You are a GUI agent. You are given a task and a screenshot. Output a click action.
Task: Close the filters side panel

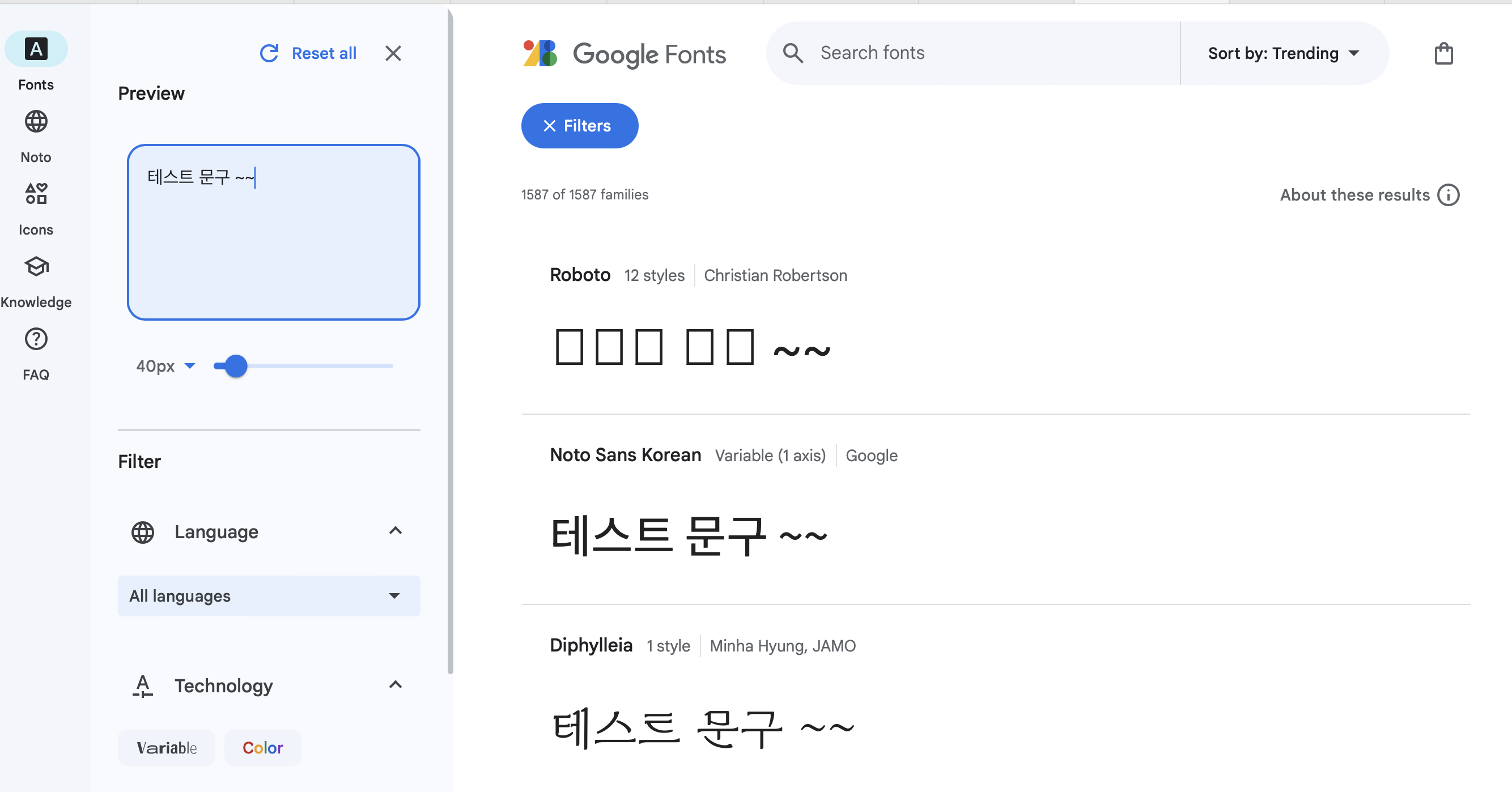pos(393,53)
